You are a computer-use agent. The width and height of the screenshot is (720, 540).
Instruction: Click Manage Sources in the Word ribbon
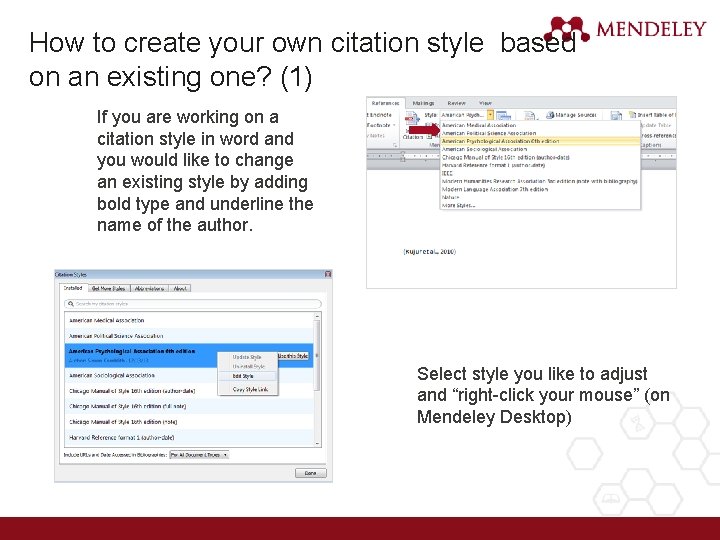(571, 115)
